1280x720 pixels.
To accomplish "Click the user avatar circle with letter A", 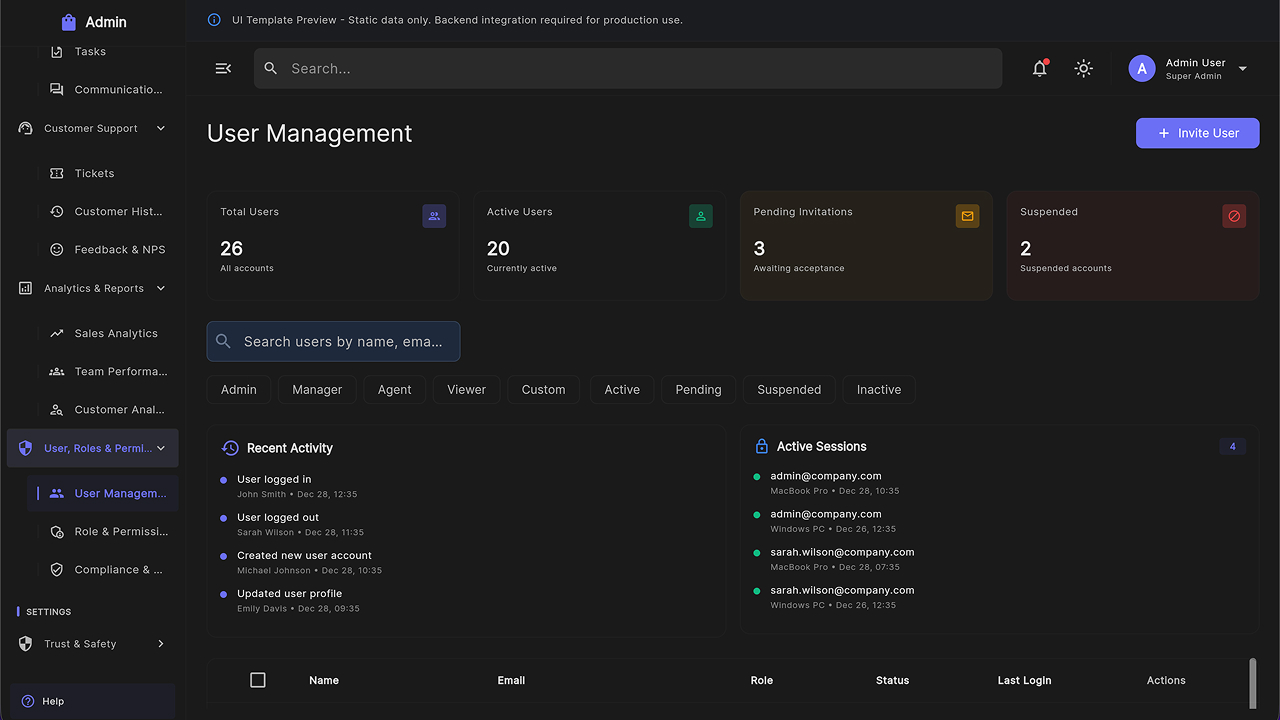I will (x=1142, y=68).
